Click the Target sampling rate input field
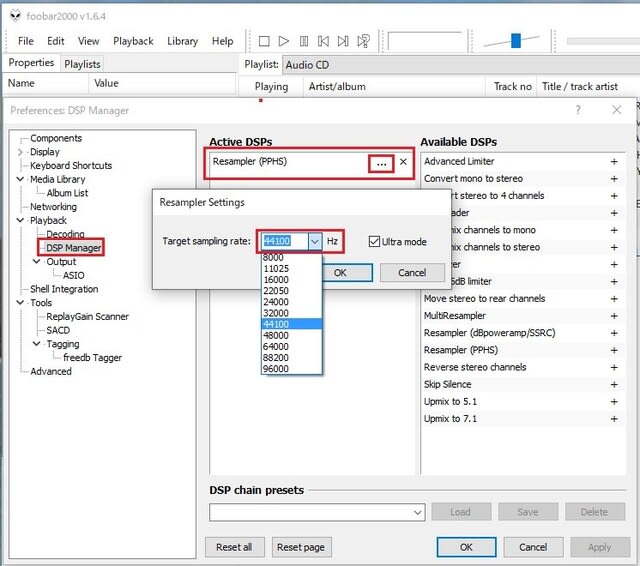Image resolution: width=640 pixels, height=566 pixels. click(x=285, y=242)
